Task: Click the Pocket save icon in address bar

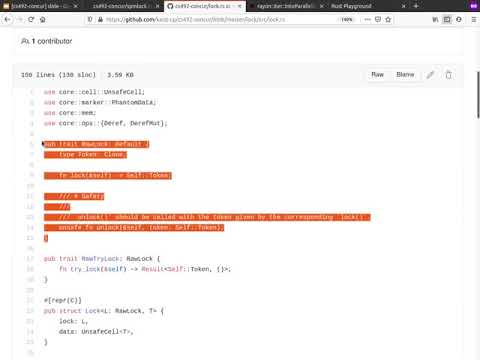Action: tap(378, 20)
